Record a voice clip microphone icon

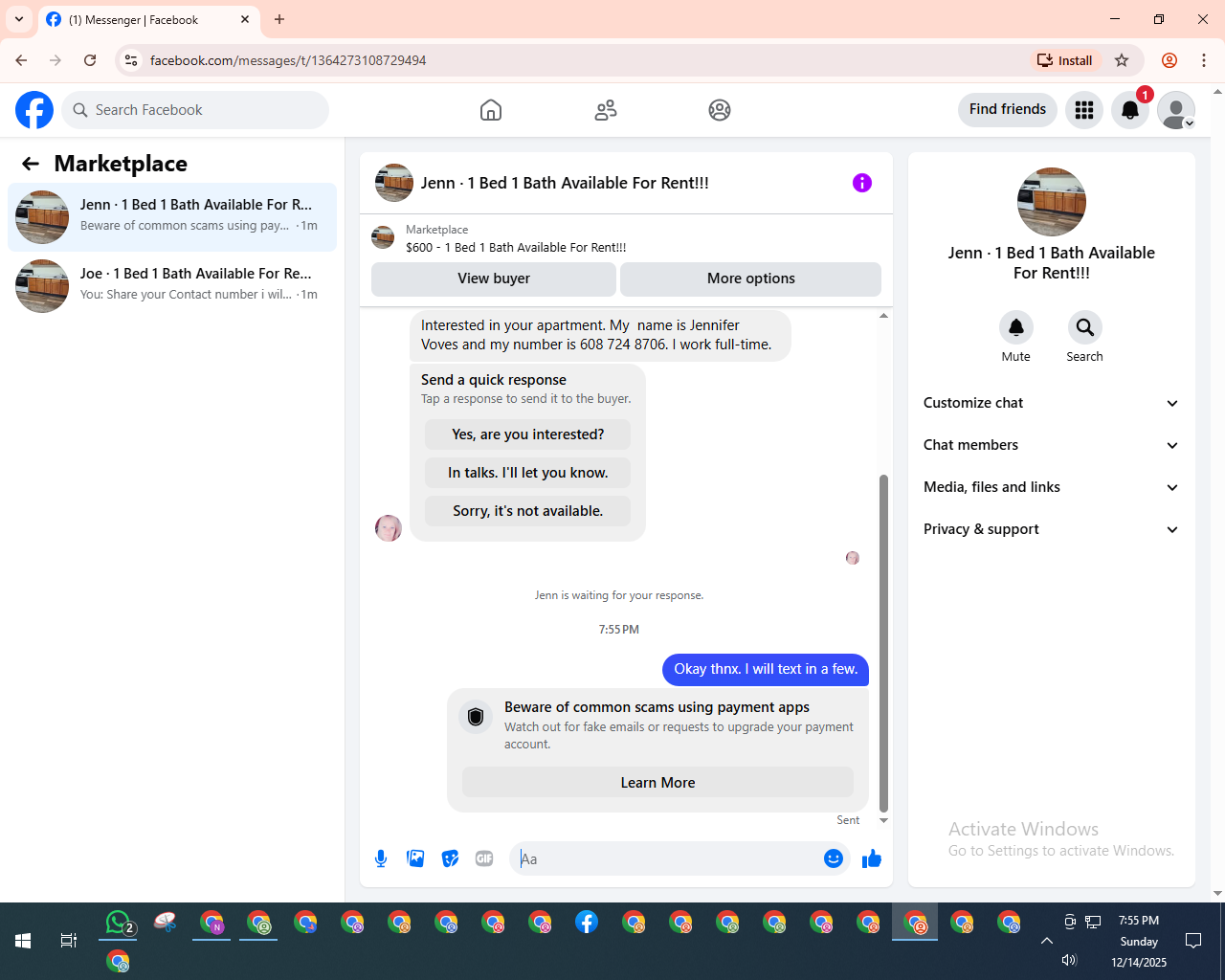coord(381,858)
